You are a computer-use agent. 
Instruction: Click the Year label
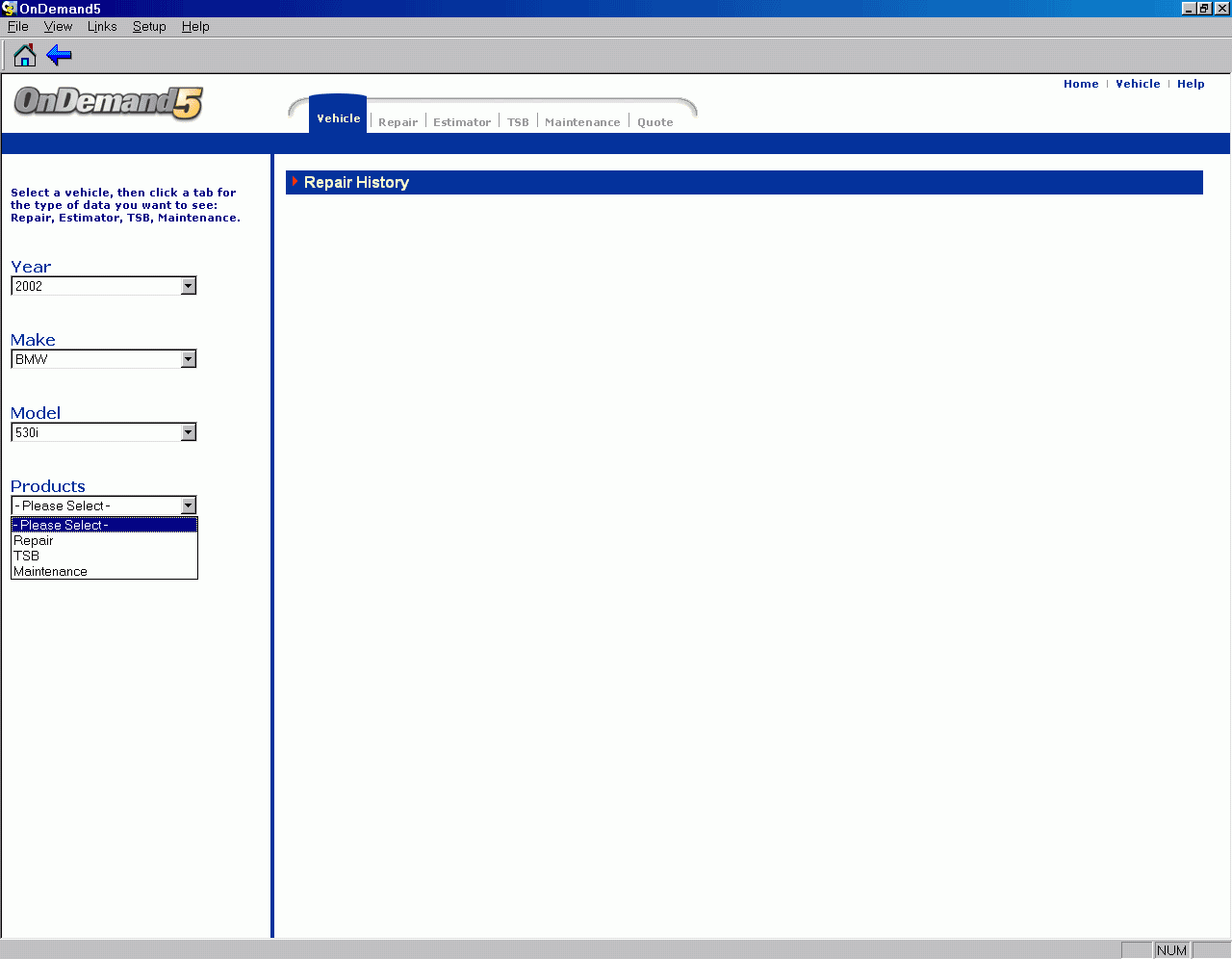31,267
